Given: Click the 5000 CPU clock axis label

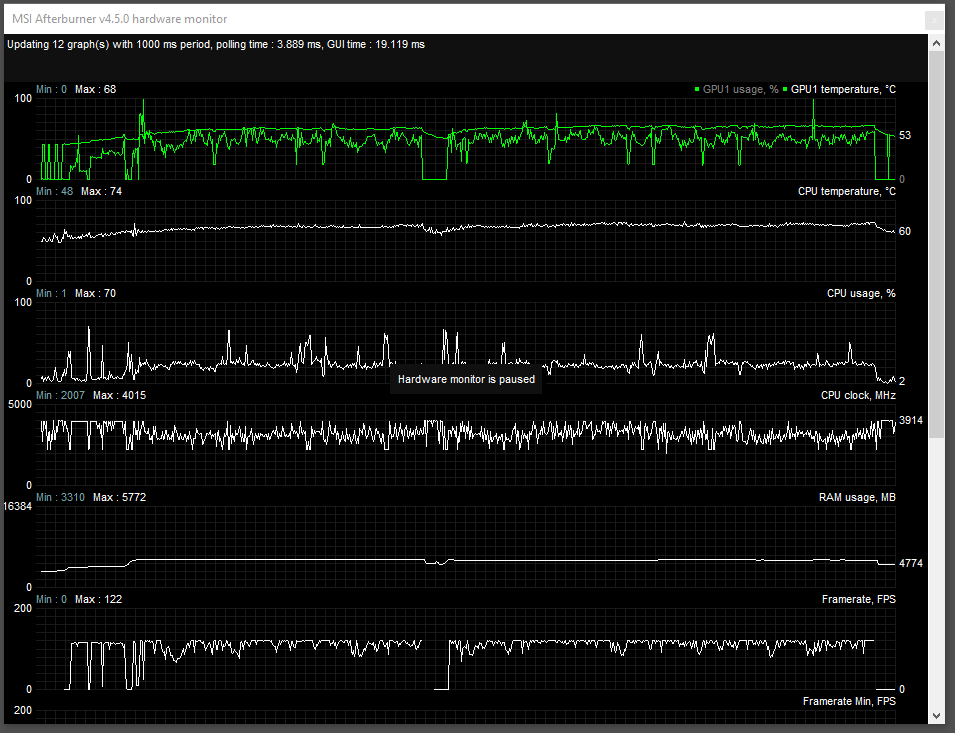Looking at the screenshot, I should coord(20,404).
